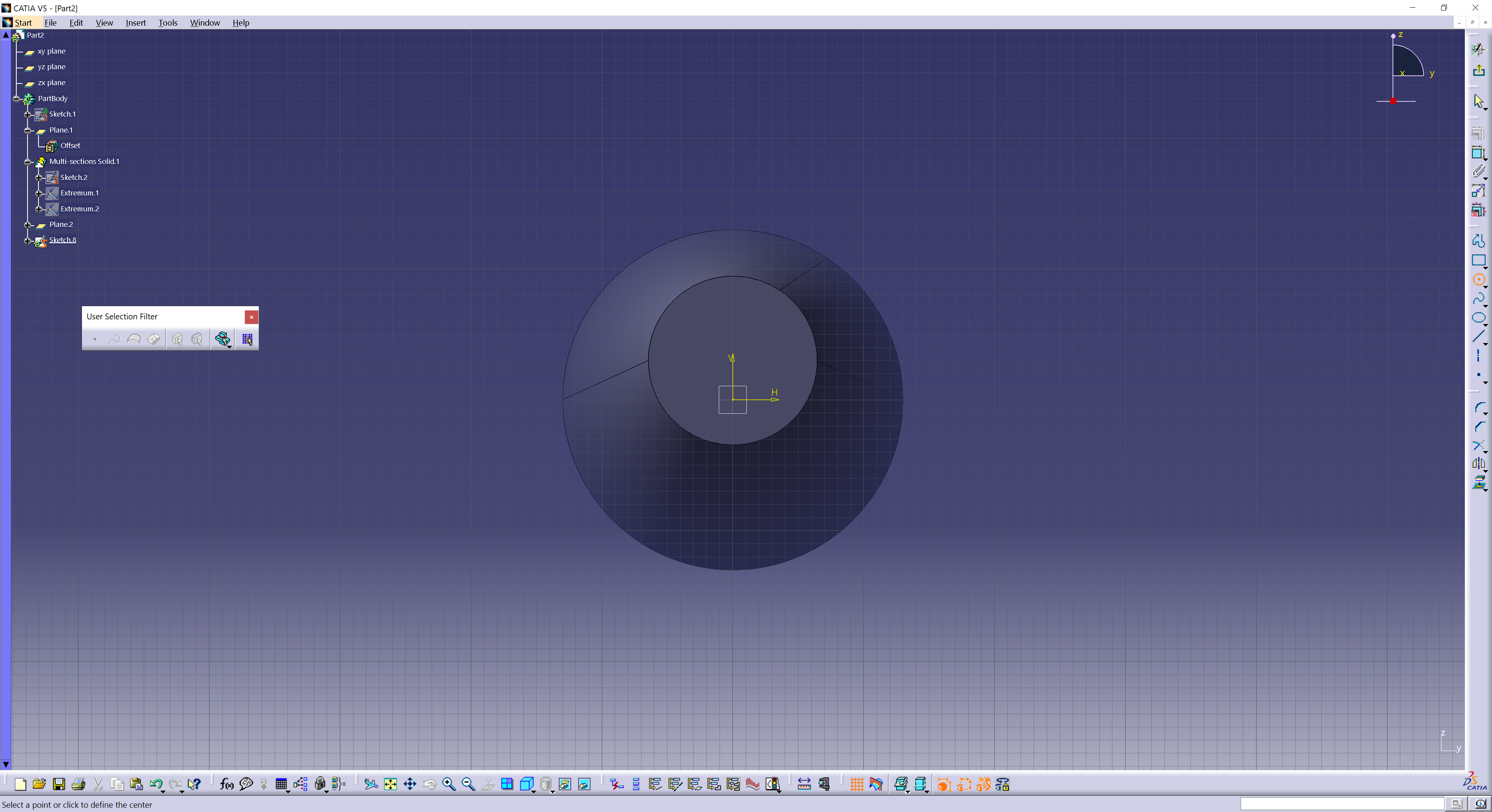Select the Rectangle profile tool
This screenshot has width=1492, height=812.
pyautogui.click(x=1479, y=260)
